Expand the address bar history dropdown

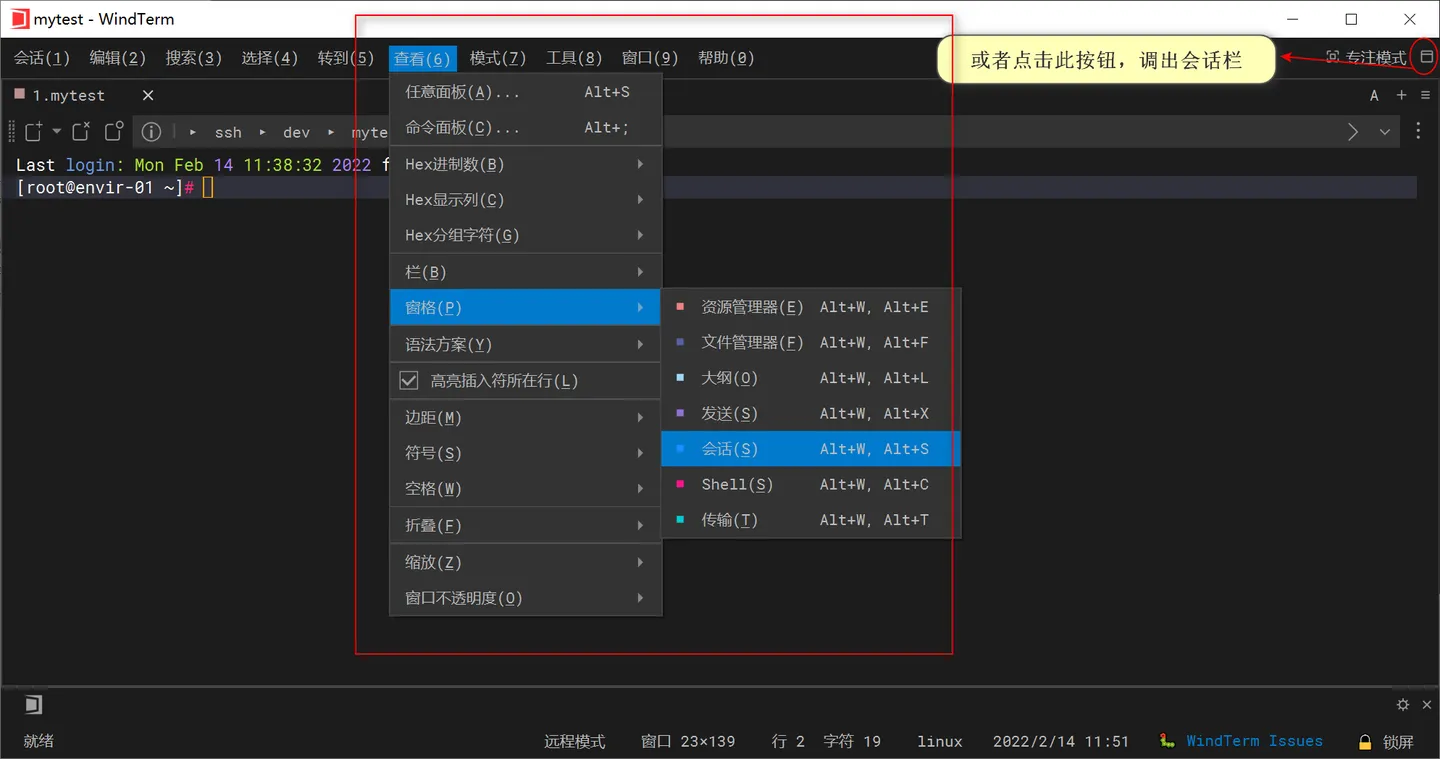1385,131
